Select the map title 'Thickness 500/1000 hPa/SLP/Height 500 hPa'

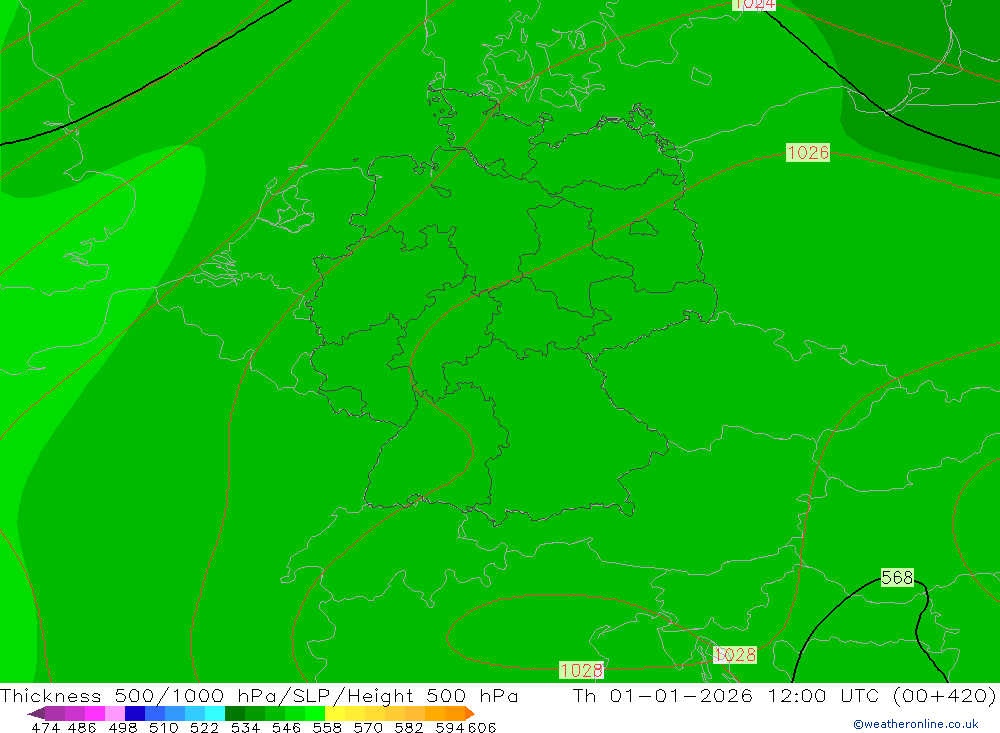tap(259, 695)
